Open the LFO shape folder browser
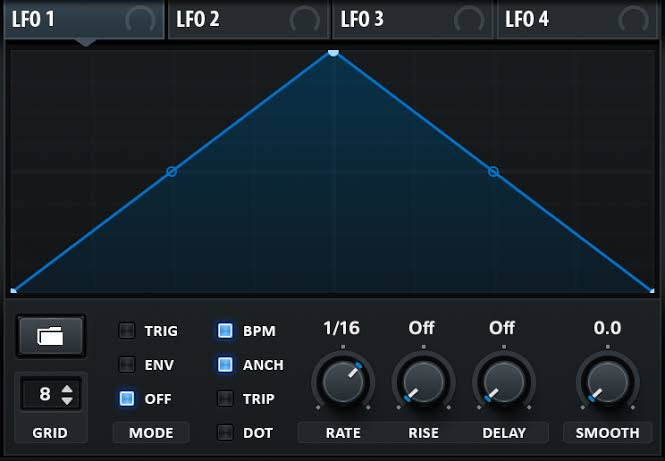The height and width of the screenshot is (461, 665). (x=50, y=336)
